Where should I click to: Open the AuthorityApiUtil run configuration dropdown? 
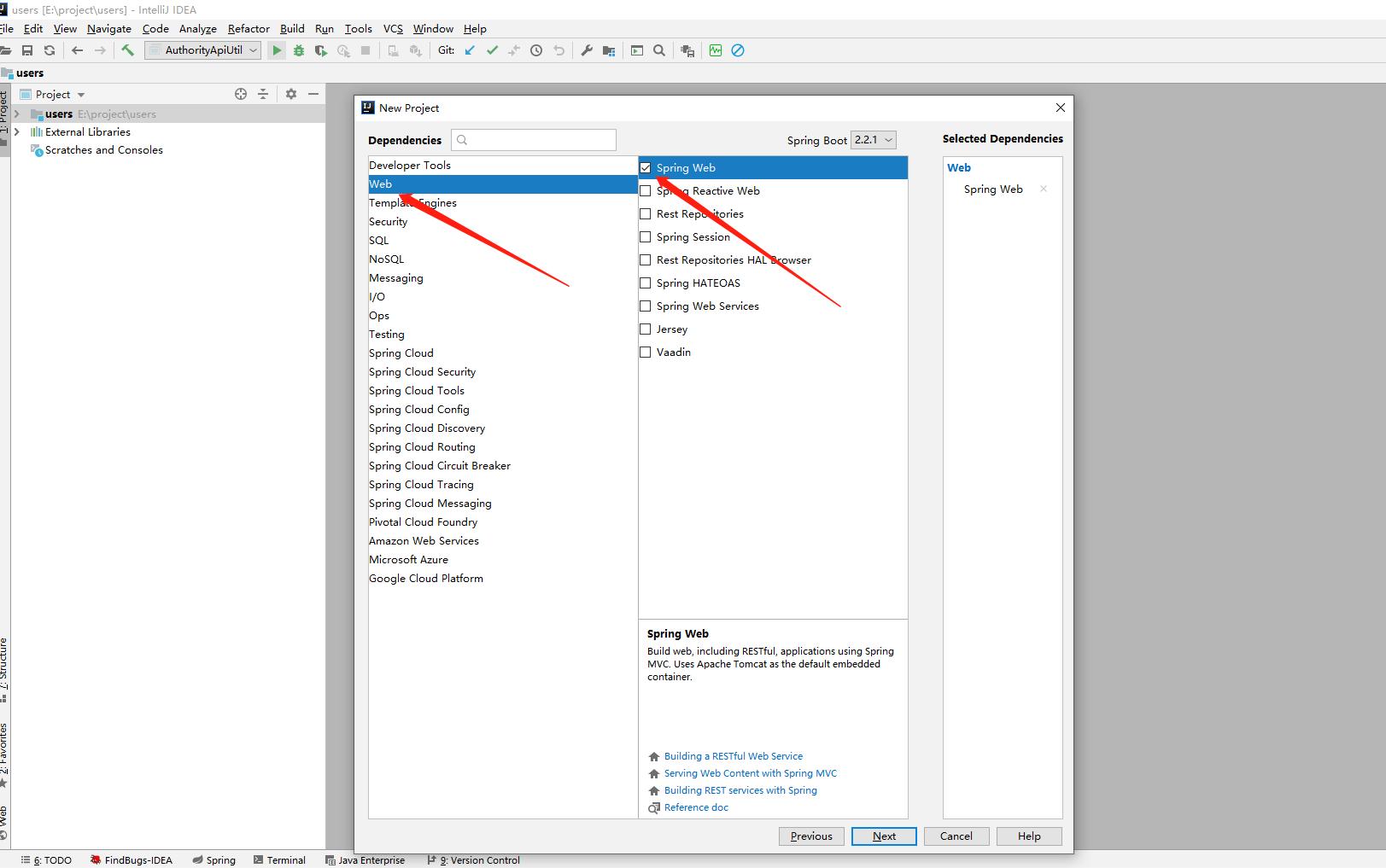[203, 50]
